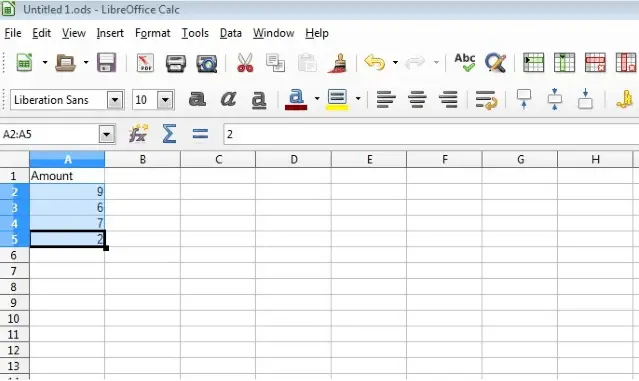The width and height of the screenshot is (639, 381).
Task: Open the Name Box dropdown arrow
Action: click(107, 134)
